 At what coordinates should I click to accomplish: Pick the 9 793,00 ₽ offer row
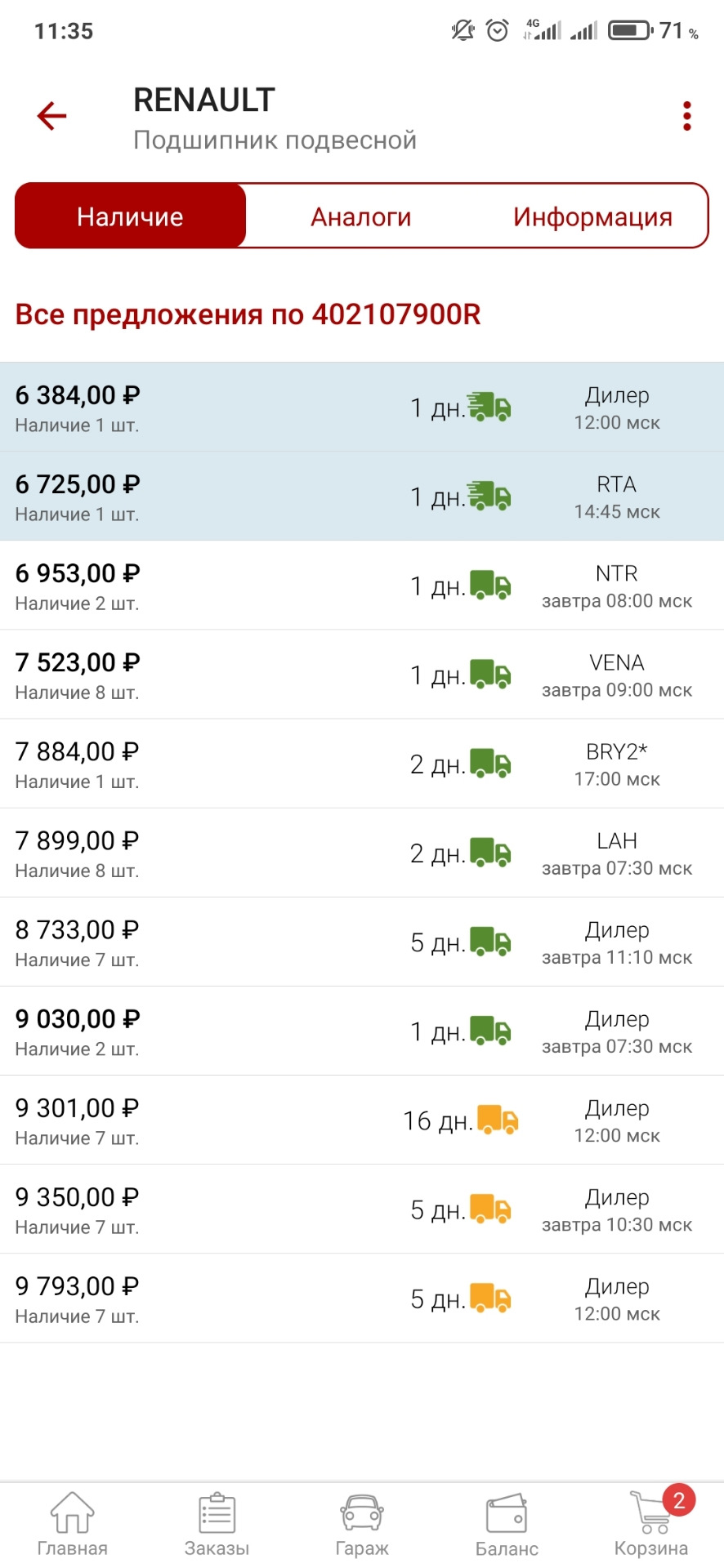362,1298
